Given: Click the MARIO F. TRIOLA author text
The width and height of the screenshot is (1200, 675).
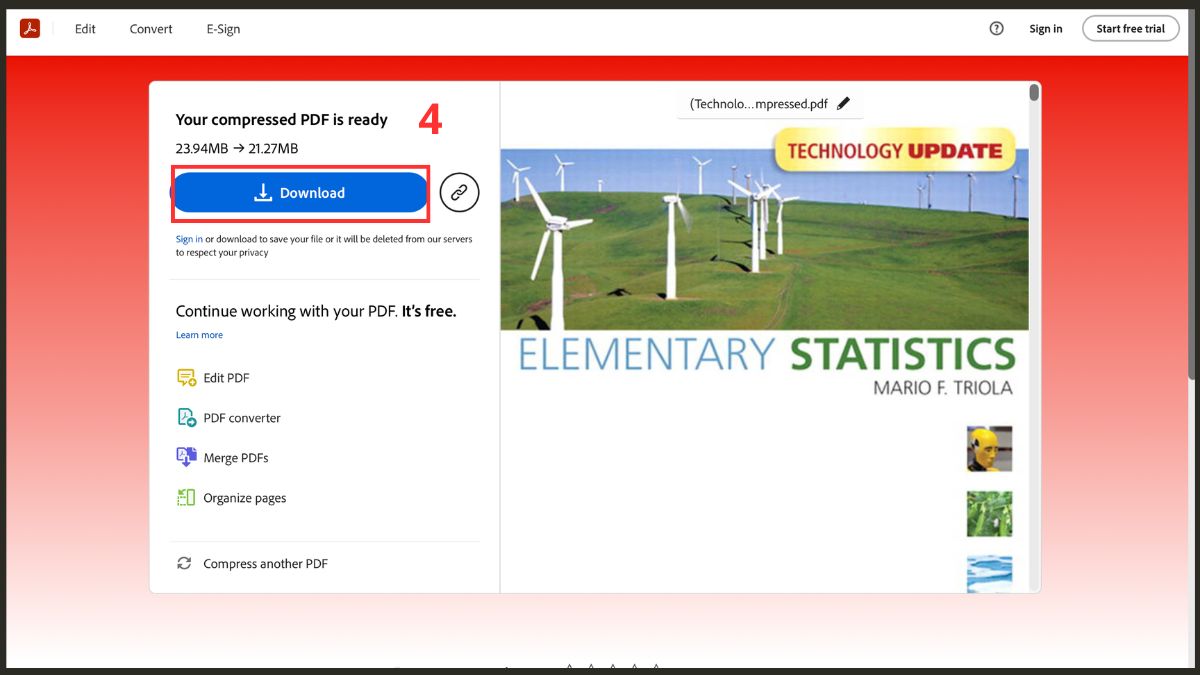Looking at the screenshot, I should 943,388.
